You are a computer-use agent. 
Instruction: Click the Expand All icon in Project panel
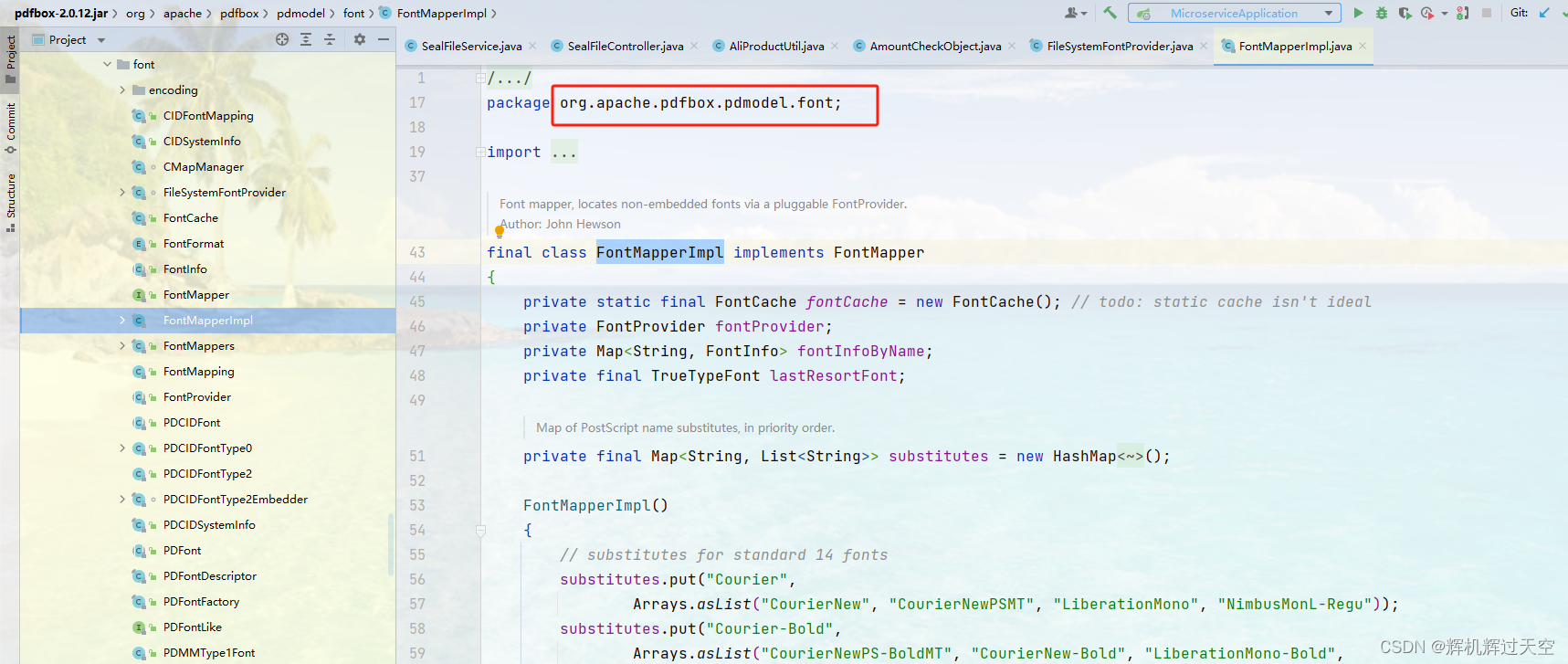pyautogui.click(x=306, y=39)
